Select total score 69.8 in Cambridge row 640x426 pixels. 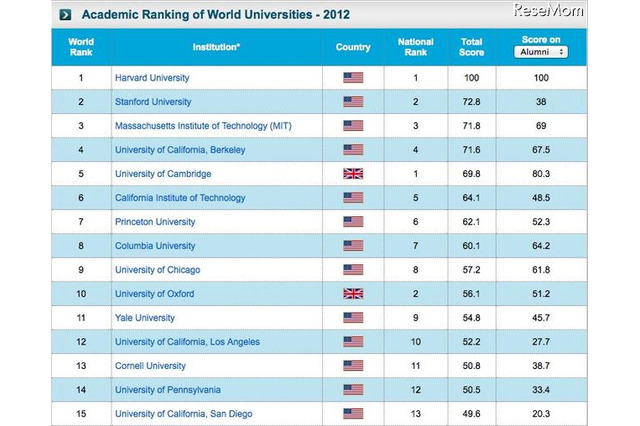[x=471, y=174]
